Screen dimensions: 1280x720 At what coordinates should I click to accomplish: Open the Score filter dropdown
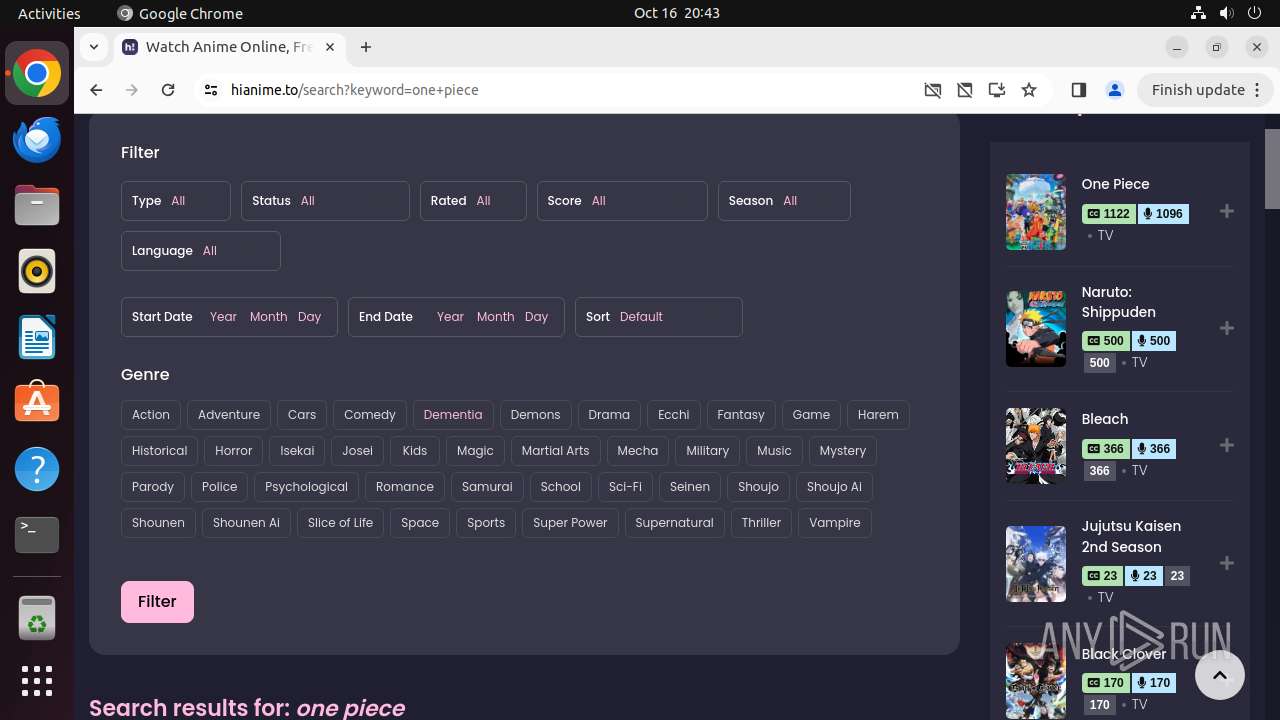(x=622, y=201)
